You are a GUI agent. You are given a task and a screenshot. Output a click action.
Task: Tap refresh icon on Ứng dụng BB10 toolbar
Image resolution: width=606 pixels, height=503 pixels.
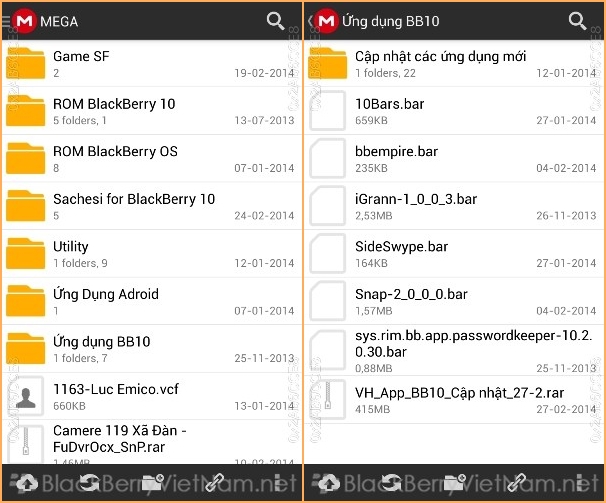point(391,483)
